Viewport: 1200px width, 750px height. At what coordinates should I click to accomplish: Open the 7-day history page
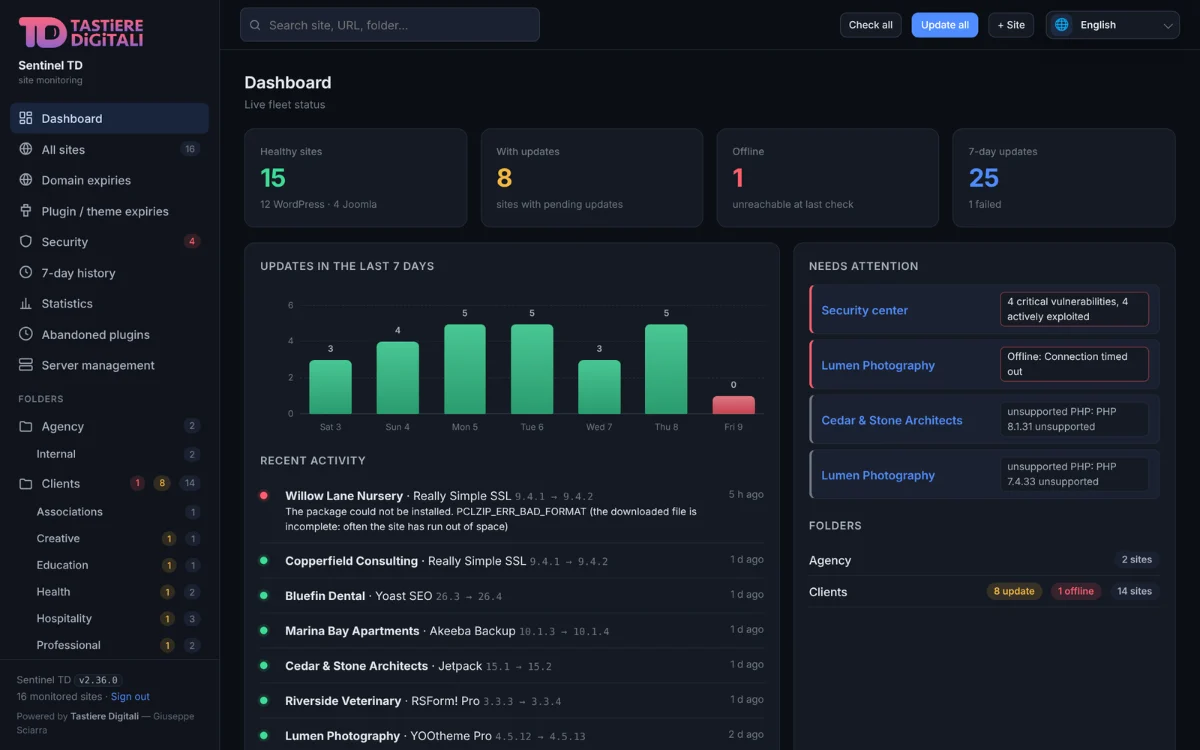click(110, 273)
